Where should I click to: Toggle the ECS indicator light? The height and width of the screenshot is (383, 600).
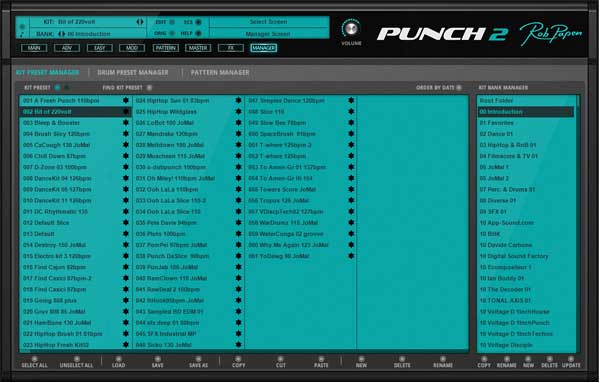[x=198, y=22]
